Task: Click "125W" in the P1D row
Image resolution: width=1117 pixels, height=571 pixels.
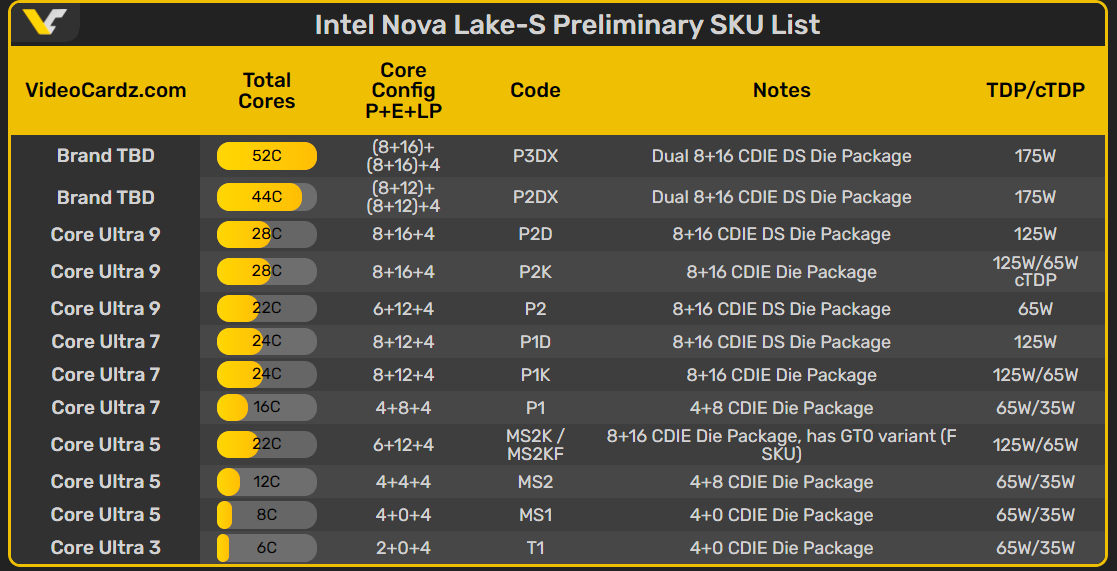Action: [x=1035, y=342]
